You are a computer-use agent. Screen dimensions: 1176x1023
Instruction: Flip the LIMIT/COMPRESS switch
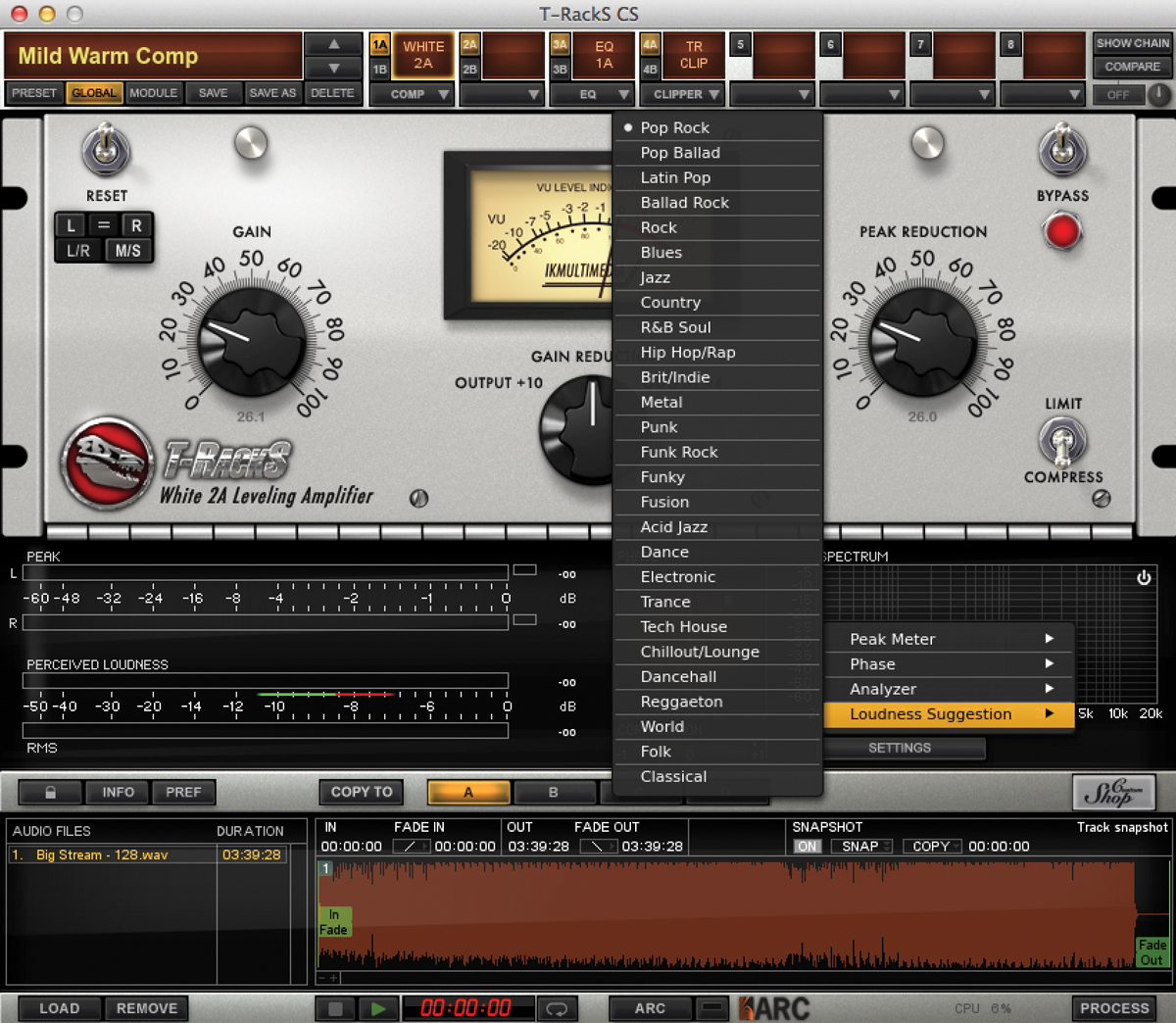click(1062, 441)
